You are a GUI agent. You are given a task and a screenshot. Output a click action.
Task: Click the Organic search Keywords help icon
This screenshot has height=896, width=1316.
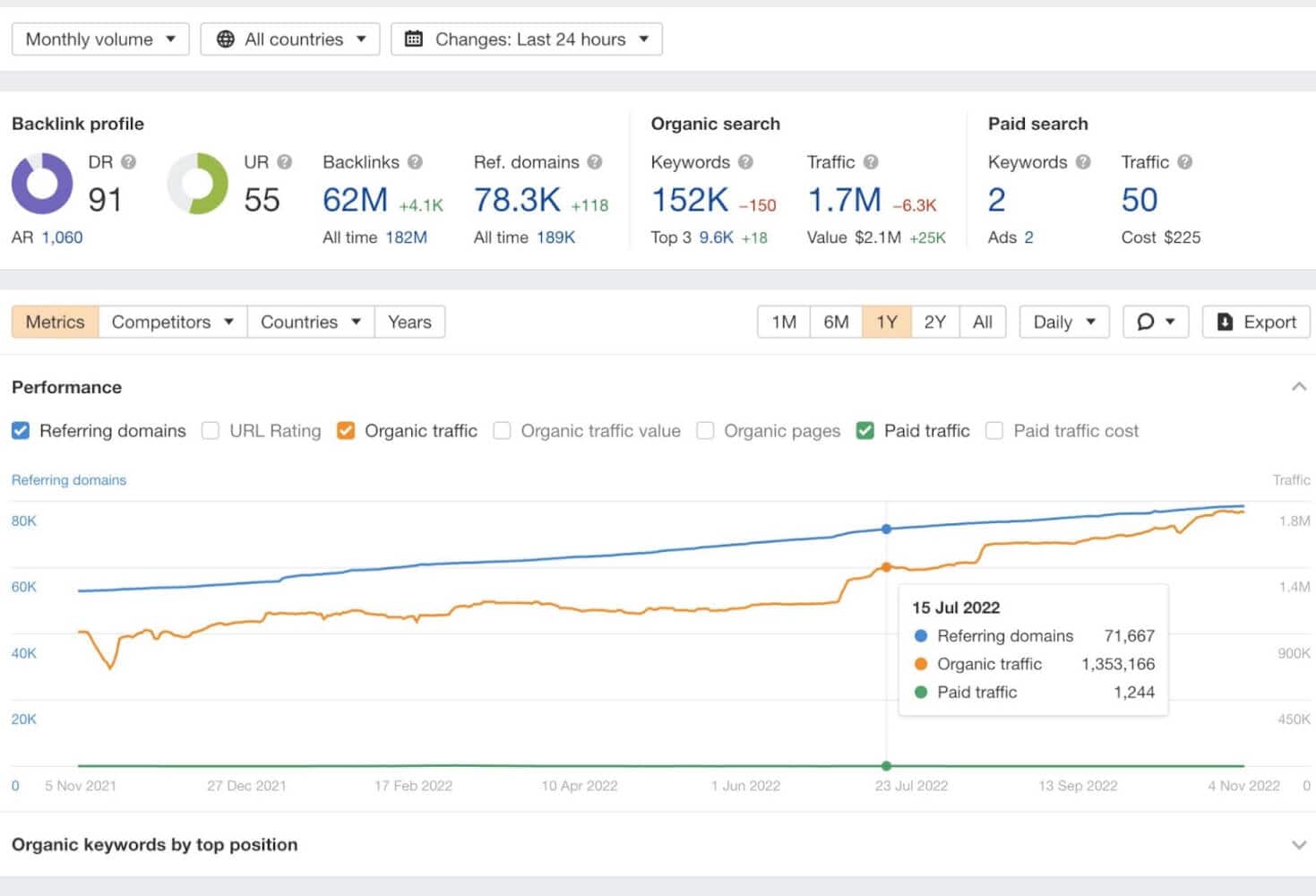[x=745, y=162]
